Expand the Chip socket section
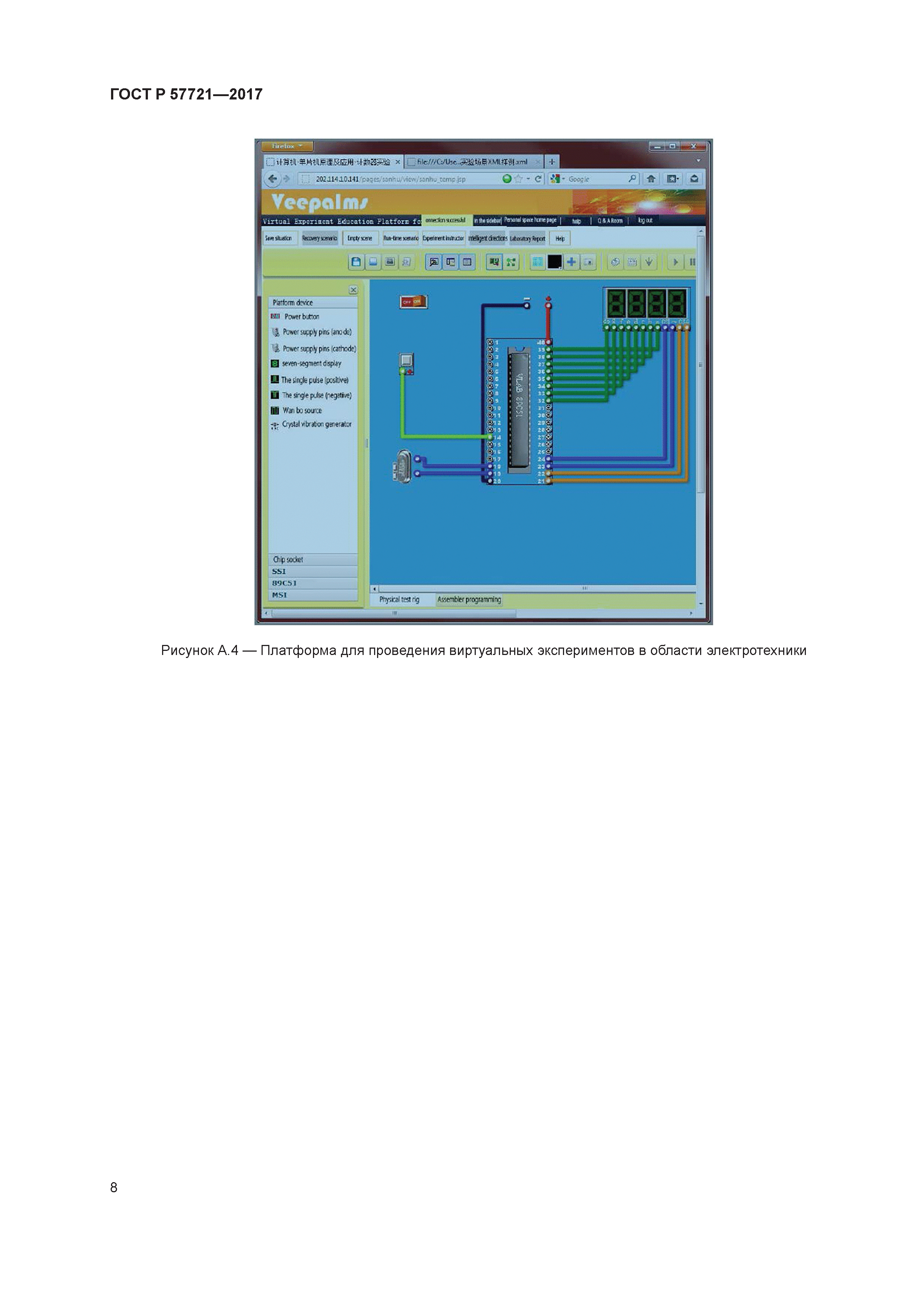The height and width of the screenshot is (1307, 924). point(313,560)
